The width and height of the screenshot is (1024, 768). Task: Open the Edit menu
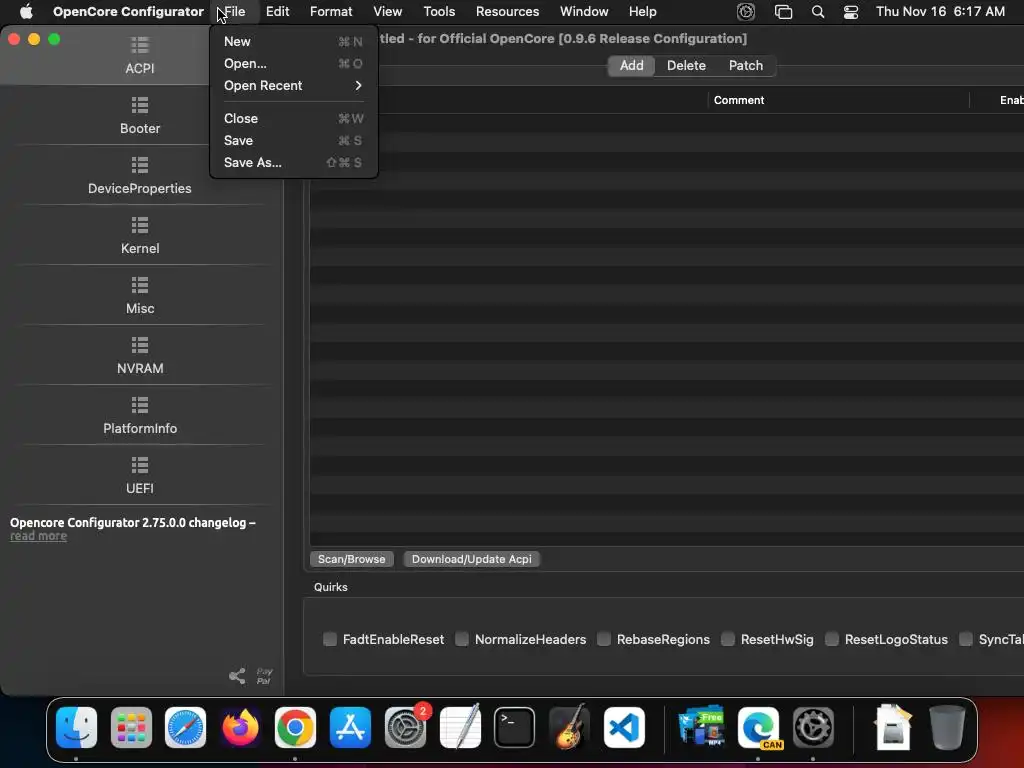point(278,12)
